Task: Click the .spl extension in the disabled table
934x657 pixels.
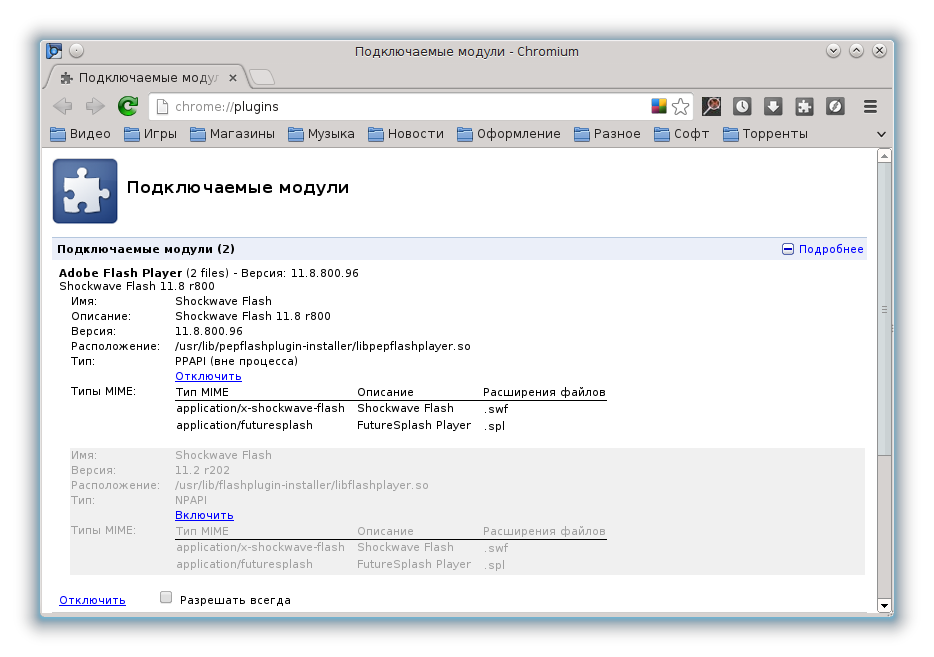Action: [494, 565]
